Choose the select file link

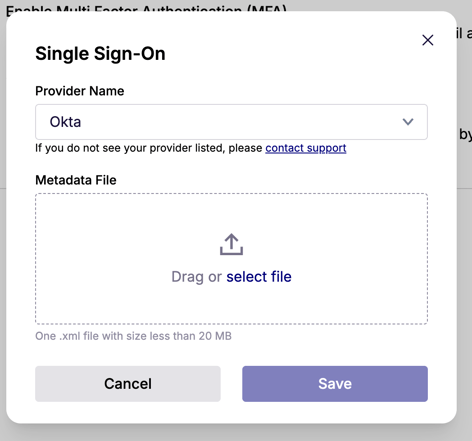[259, 277]
